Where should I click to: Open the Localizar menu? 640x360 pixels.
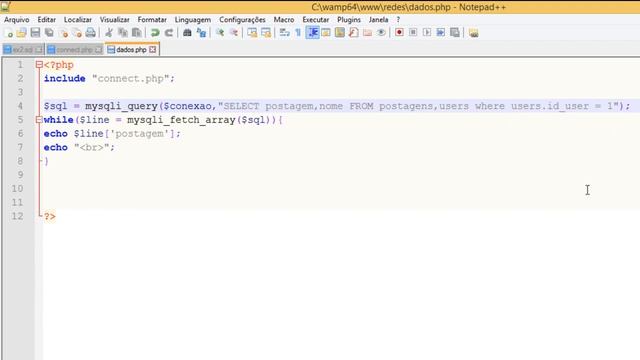(x=78, y=20)
